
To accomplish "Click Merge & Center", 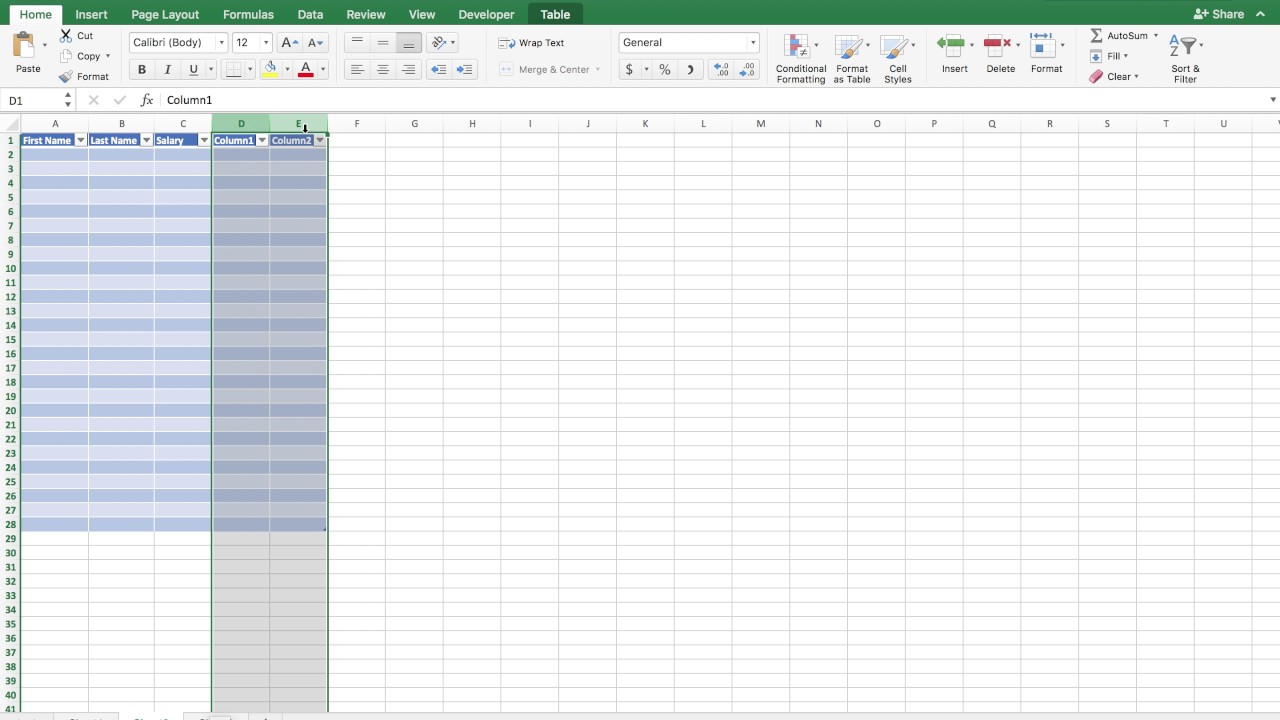I will coord(548,70).
